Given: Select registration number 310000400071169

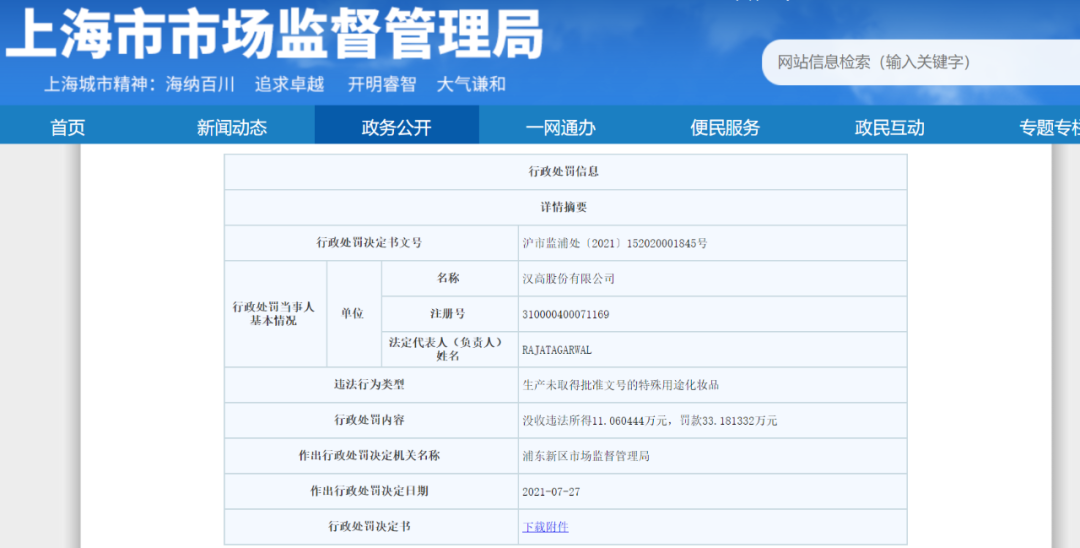Looking at the screenshot, I should 565,315.
